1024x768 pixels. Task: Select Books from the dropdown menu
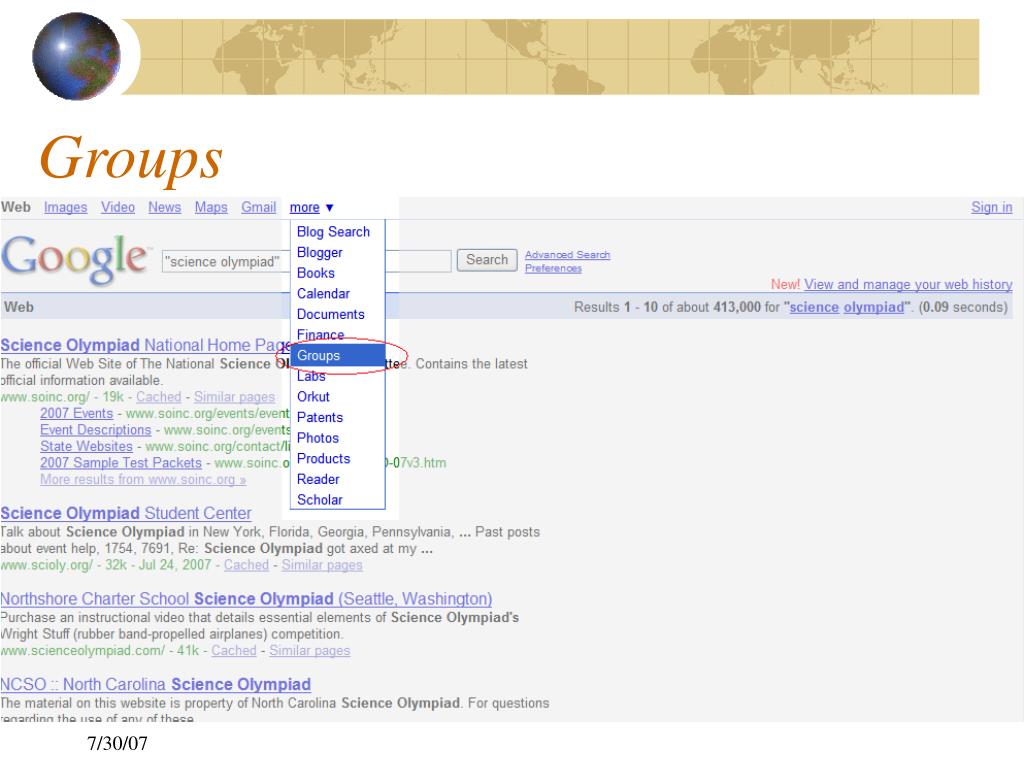315,273
